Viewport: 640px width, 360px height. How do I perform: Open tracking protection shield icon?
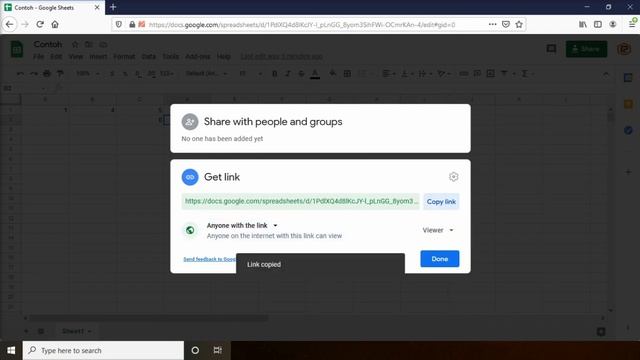[x=119, y=24]
